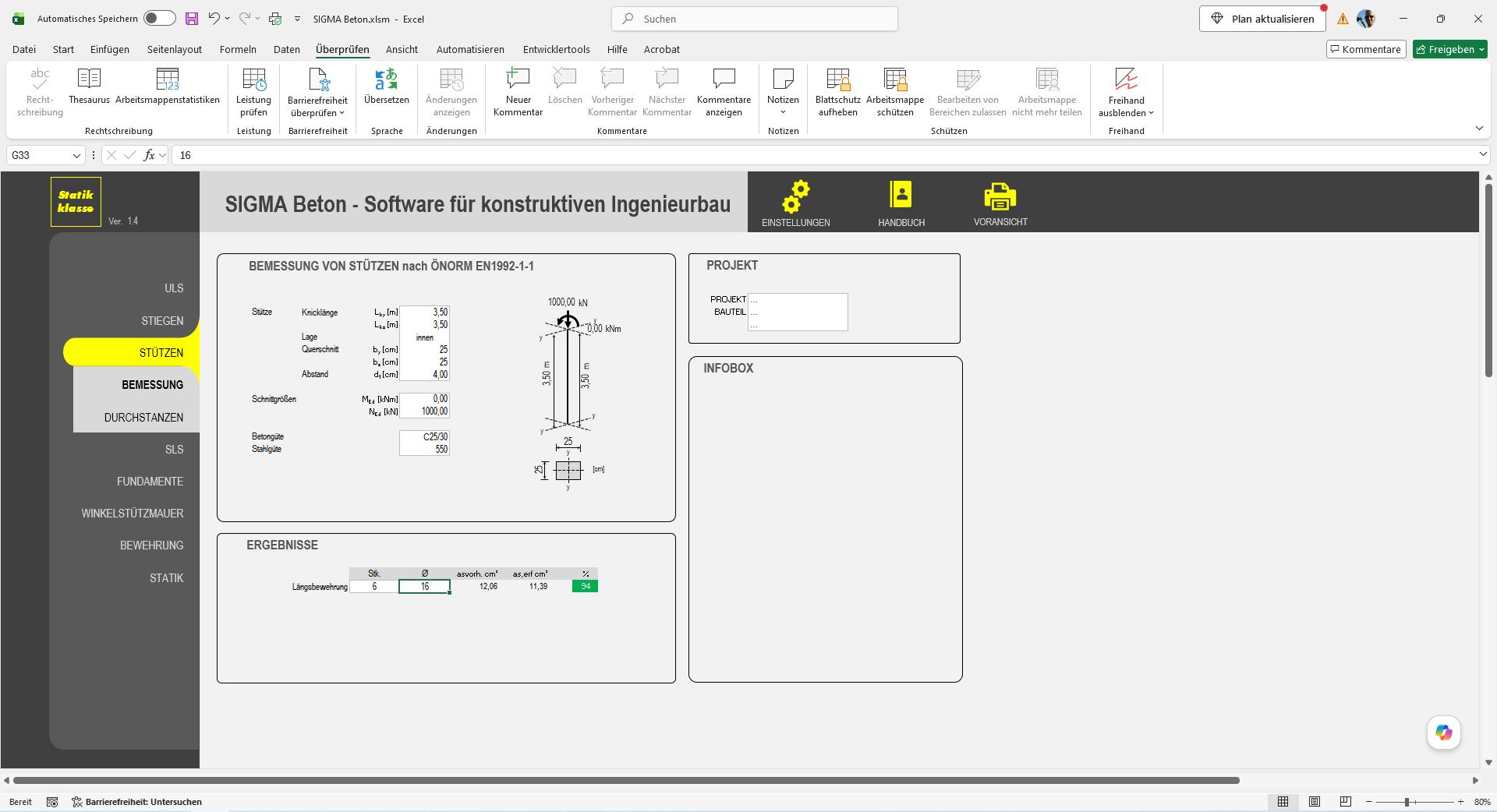Open the Notizen menu
The height and width of the screenshot is (812, 1497).
pos(783,92)
